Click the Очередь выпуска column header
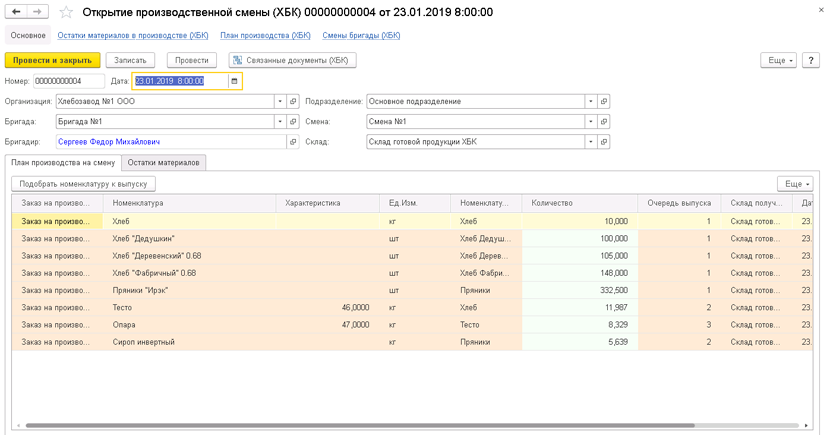Image resolution: width=830 pixels, height=435 pixels. [x=679, y=203]
